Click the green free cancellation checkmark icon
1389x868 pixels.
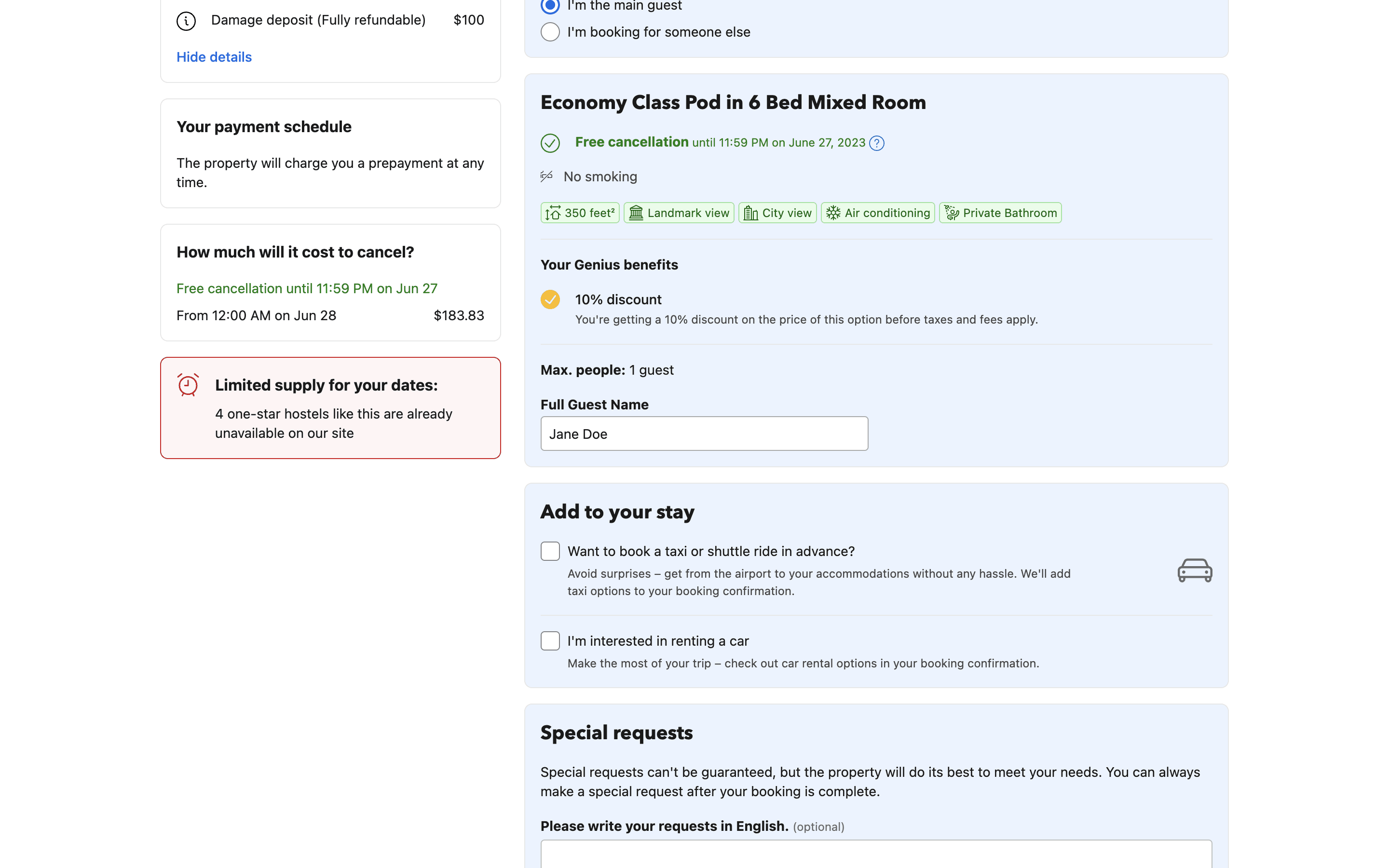(x=550, y=143)
